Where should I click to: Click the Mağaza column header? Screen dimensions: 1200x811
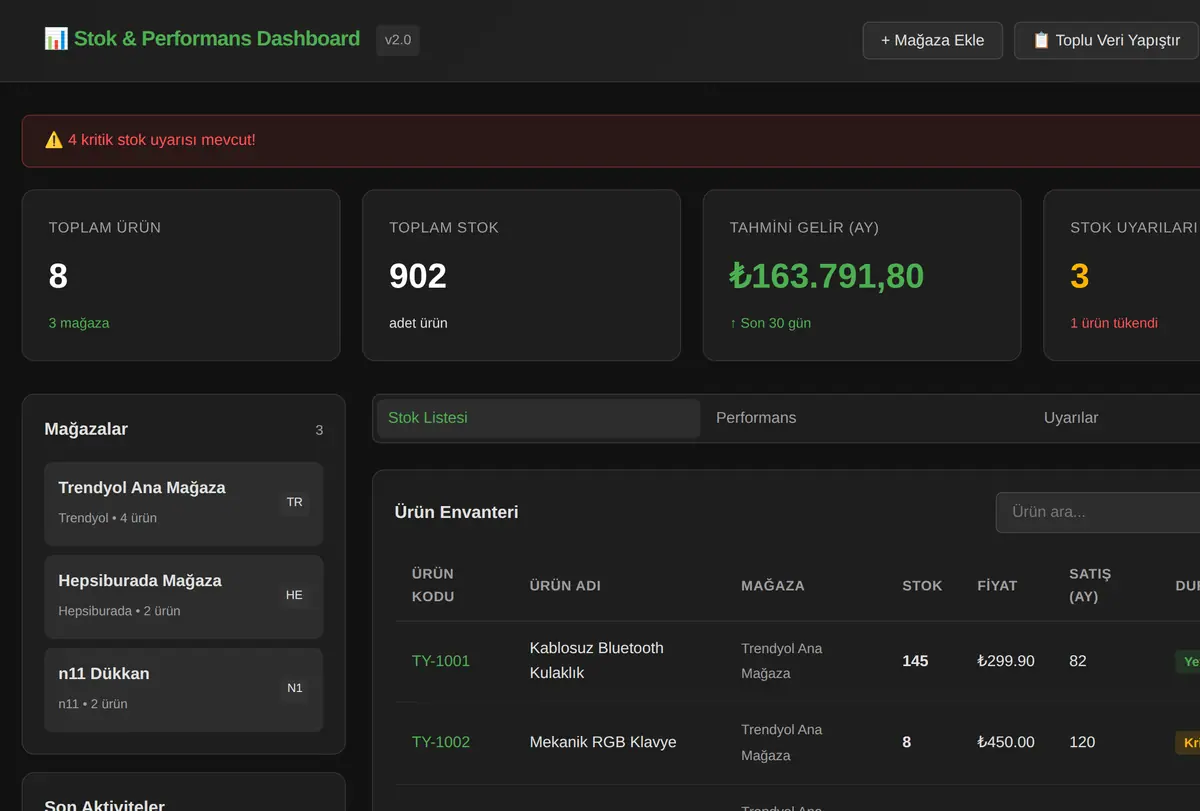click(x=773, y=586)
